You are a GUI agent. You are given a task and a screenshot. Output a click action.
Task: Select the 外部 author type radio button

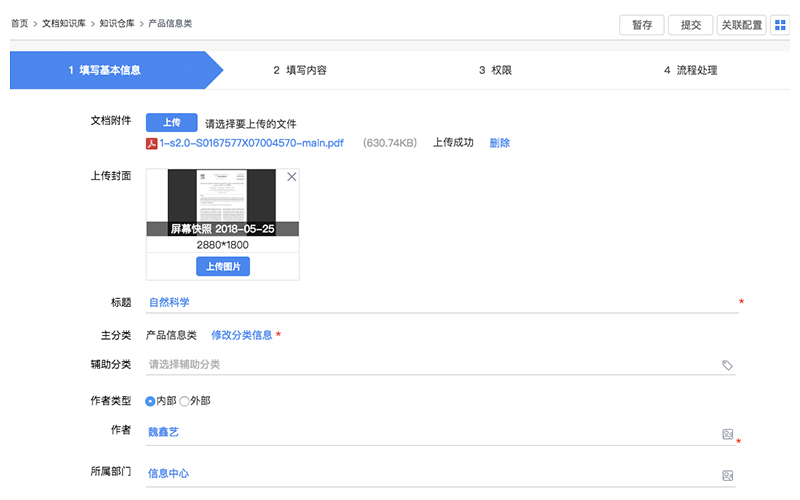pos(184,401)
